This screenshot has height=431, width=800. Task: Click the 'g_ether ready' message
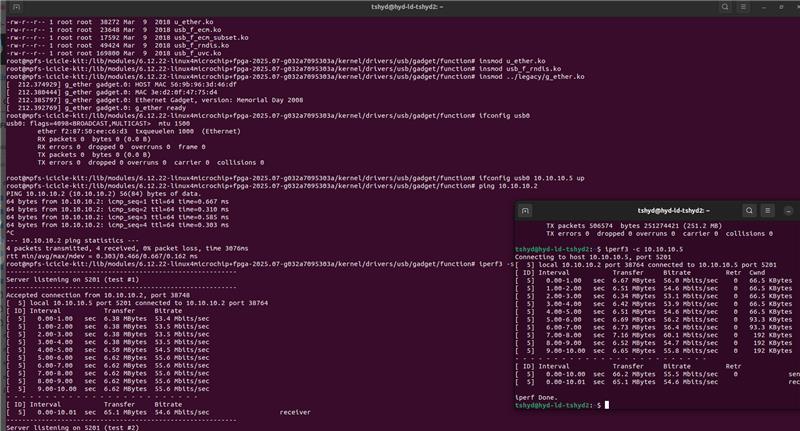159,108
